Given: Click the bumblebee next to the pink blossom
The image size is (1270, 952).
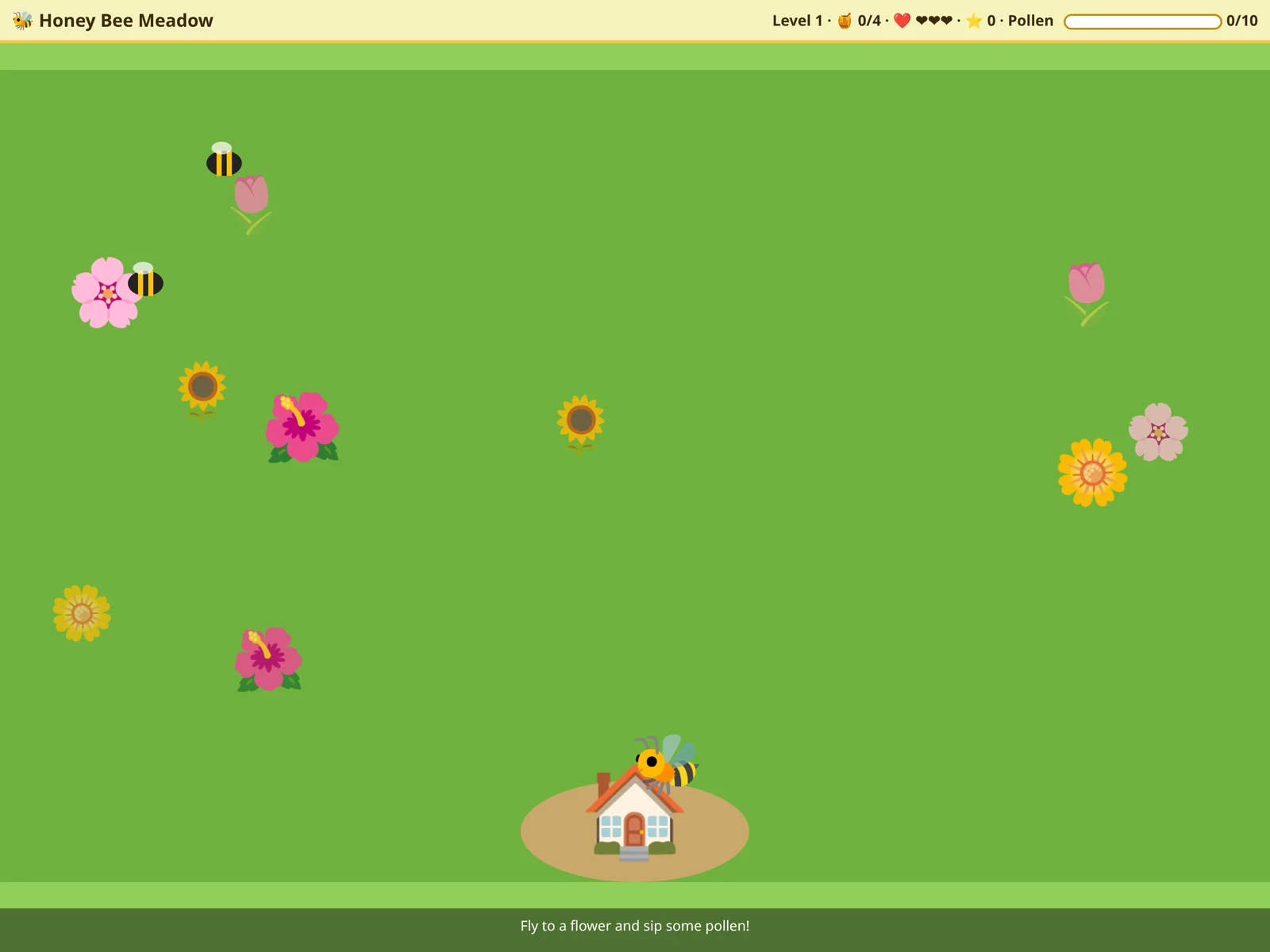Looking at the screenshot, I should click(x=145, y=279).
